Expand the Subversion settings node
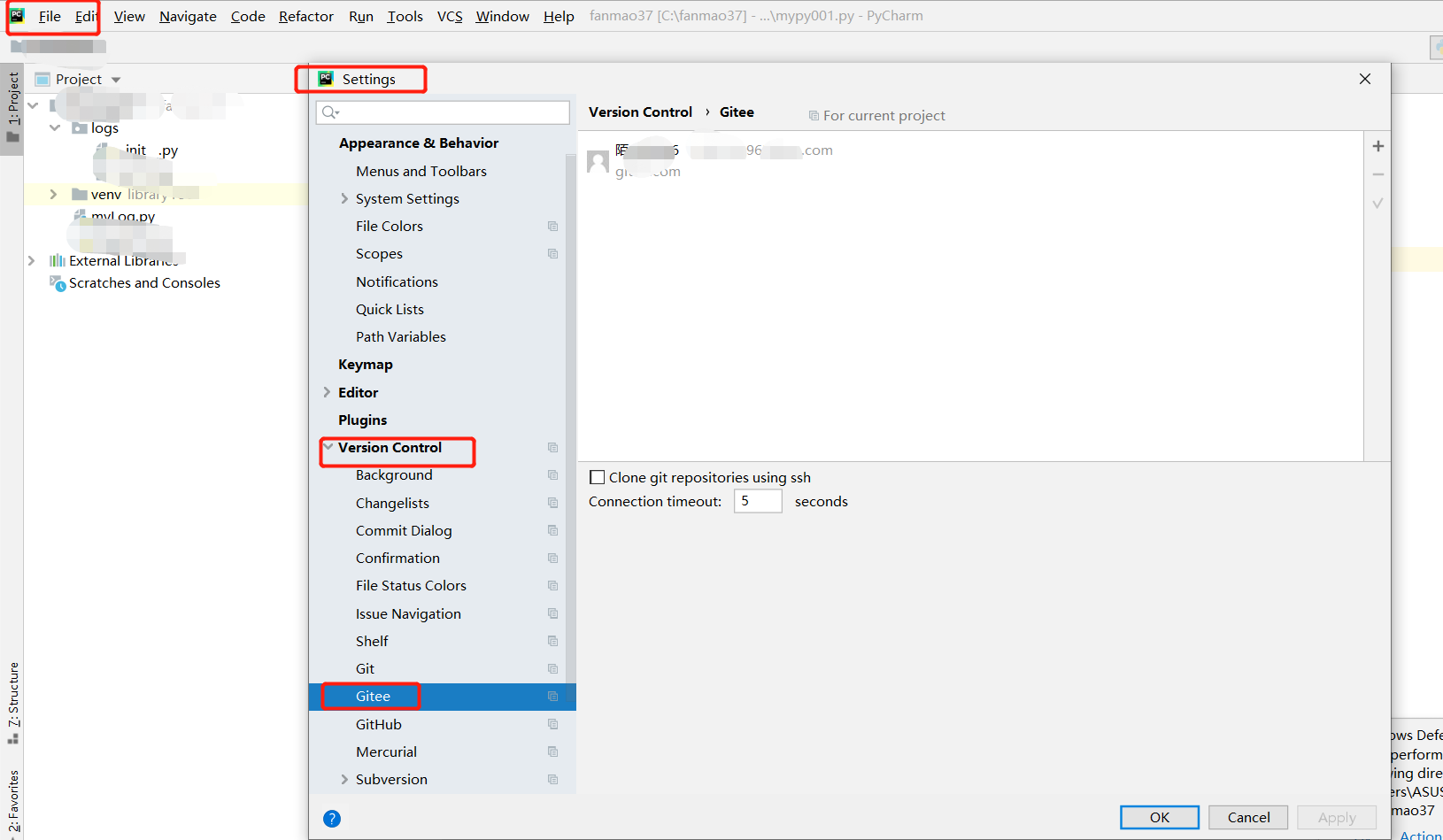This screenshot has height=840, width=1443. click(344, 779)
